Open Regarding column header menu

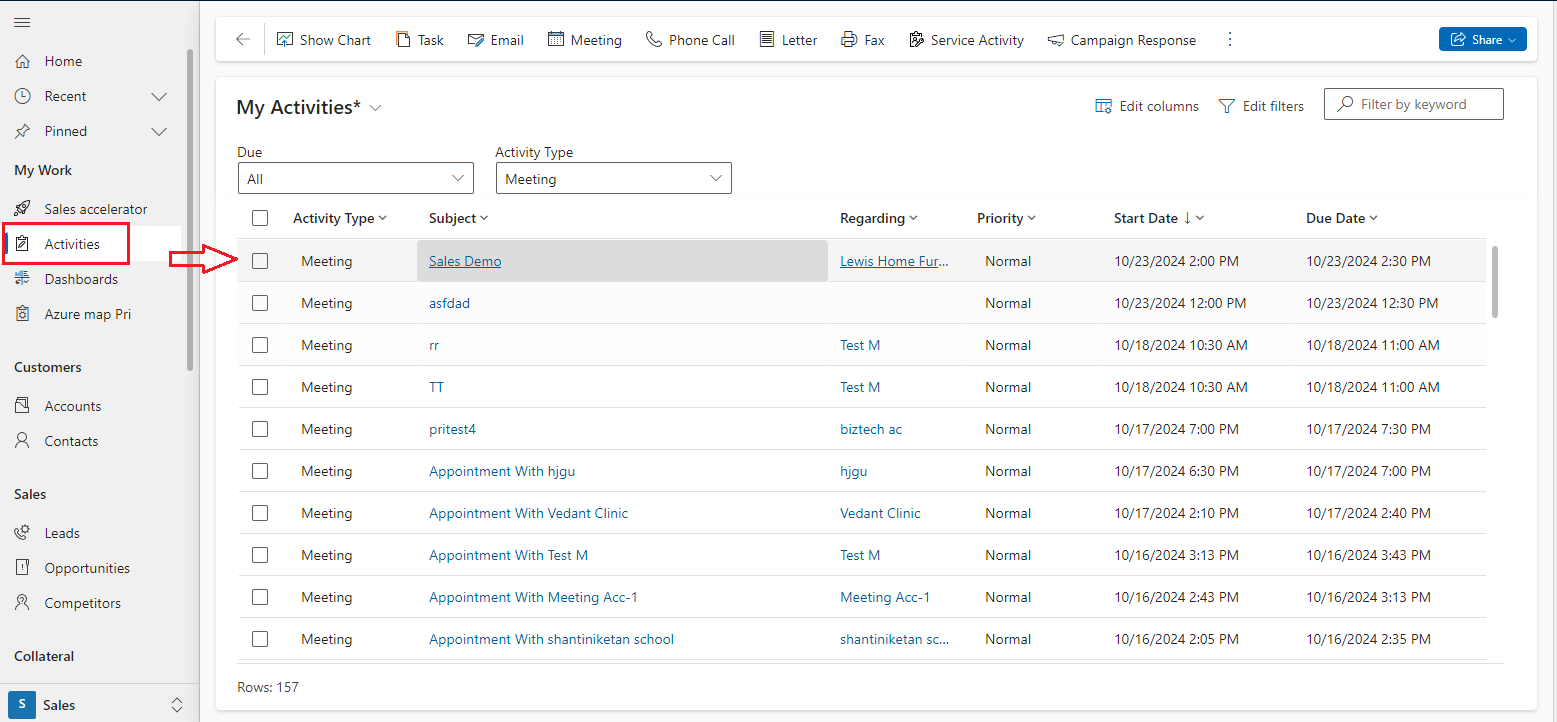[x=878, y=218]
